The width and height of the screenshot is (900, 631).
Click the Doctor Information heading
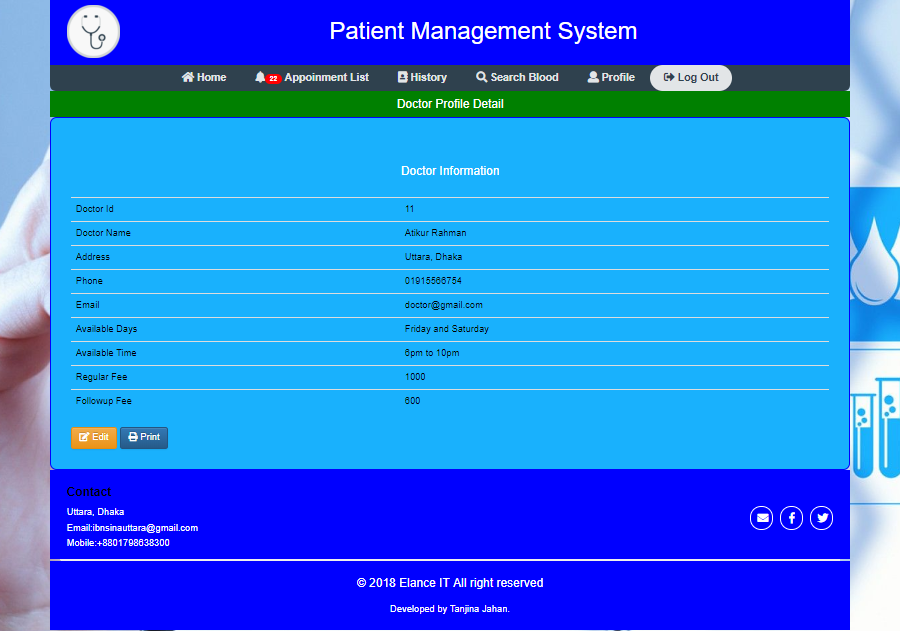(450, 171)
